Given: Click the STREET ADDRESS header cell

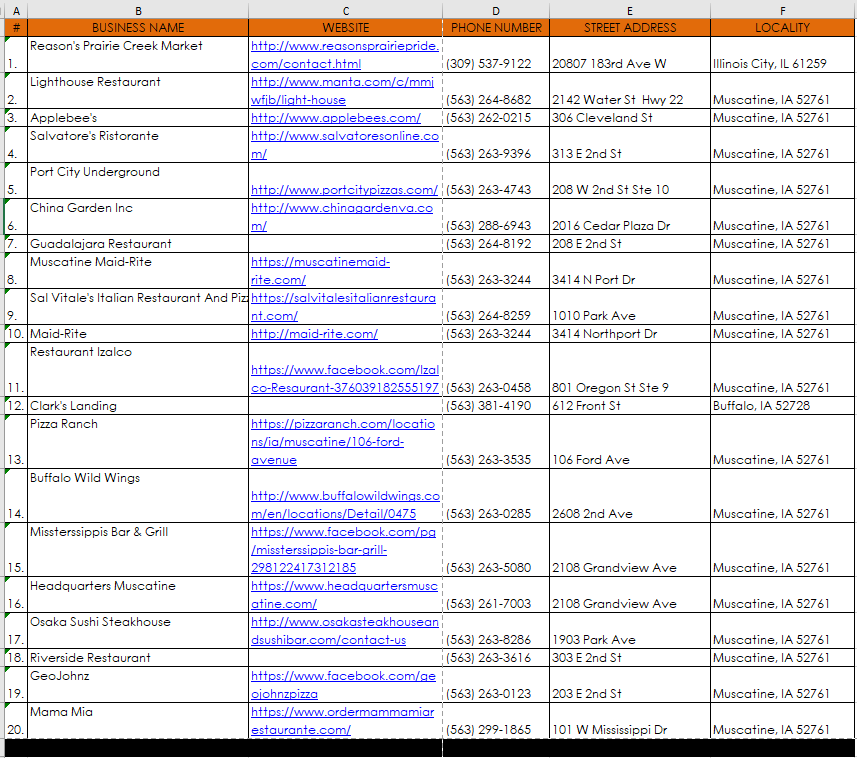Looking at the screenshot, I should [x=630, y=27].
